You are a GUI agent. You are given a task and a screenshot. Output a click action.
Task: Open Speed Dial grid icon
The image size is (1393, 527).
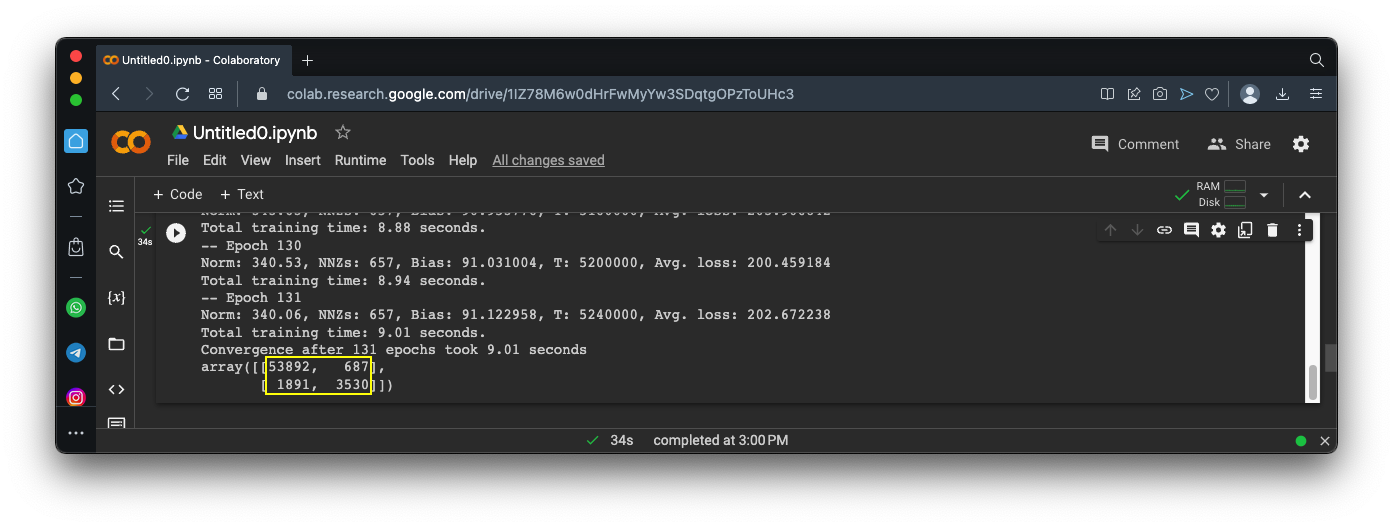(215, 94)
